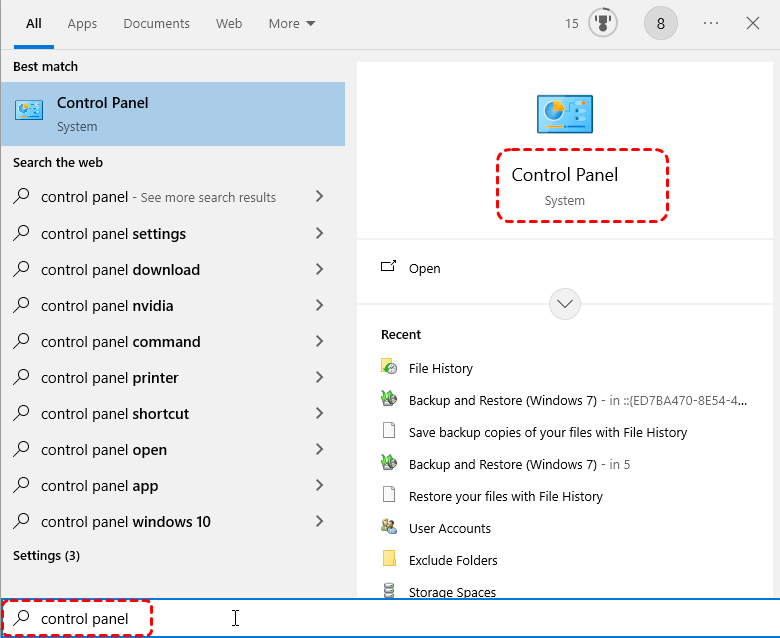Click Open to launch Control Panel

click(424, 269)
